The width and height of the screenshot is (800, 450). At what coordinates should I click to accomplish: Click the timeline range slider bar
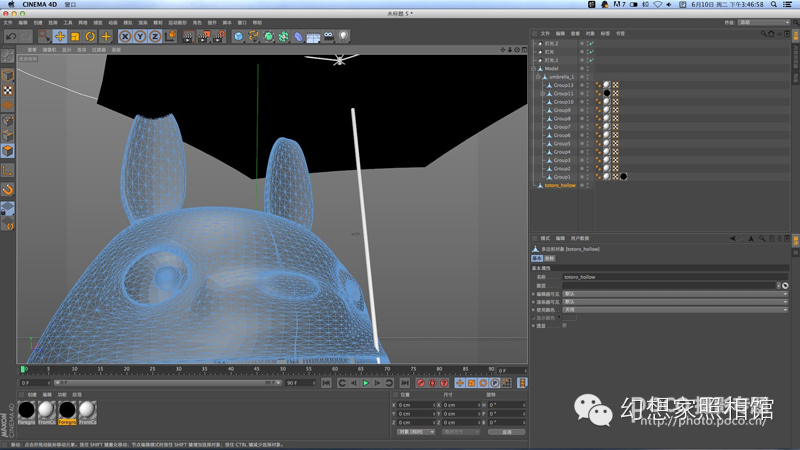pyautogui.click(x=168, y=383)
